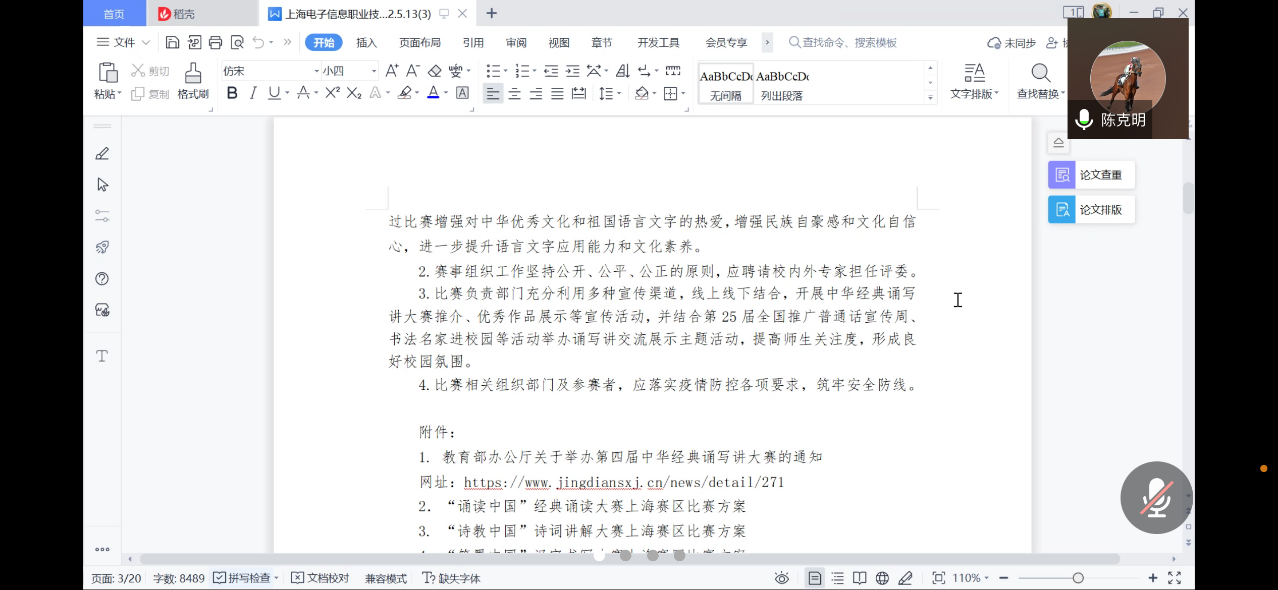This screenshot has height=590, width=1278.
Task: Click the zoom slider handle in status bar
Action: 1078,578
